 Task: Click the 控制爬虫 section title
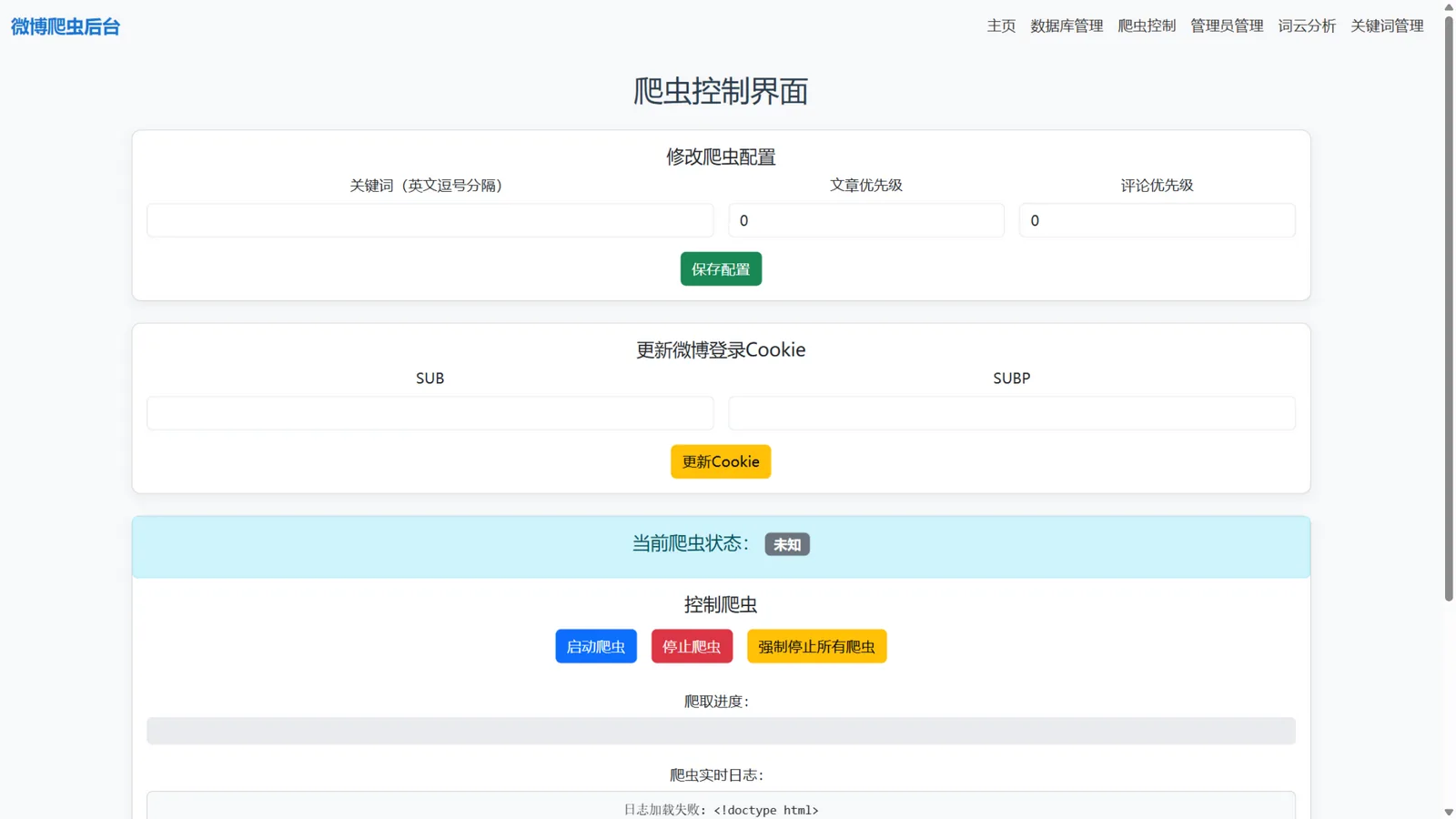click(721, 604)
